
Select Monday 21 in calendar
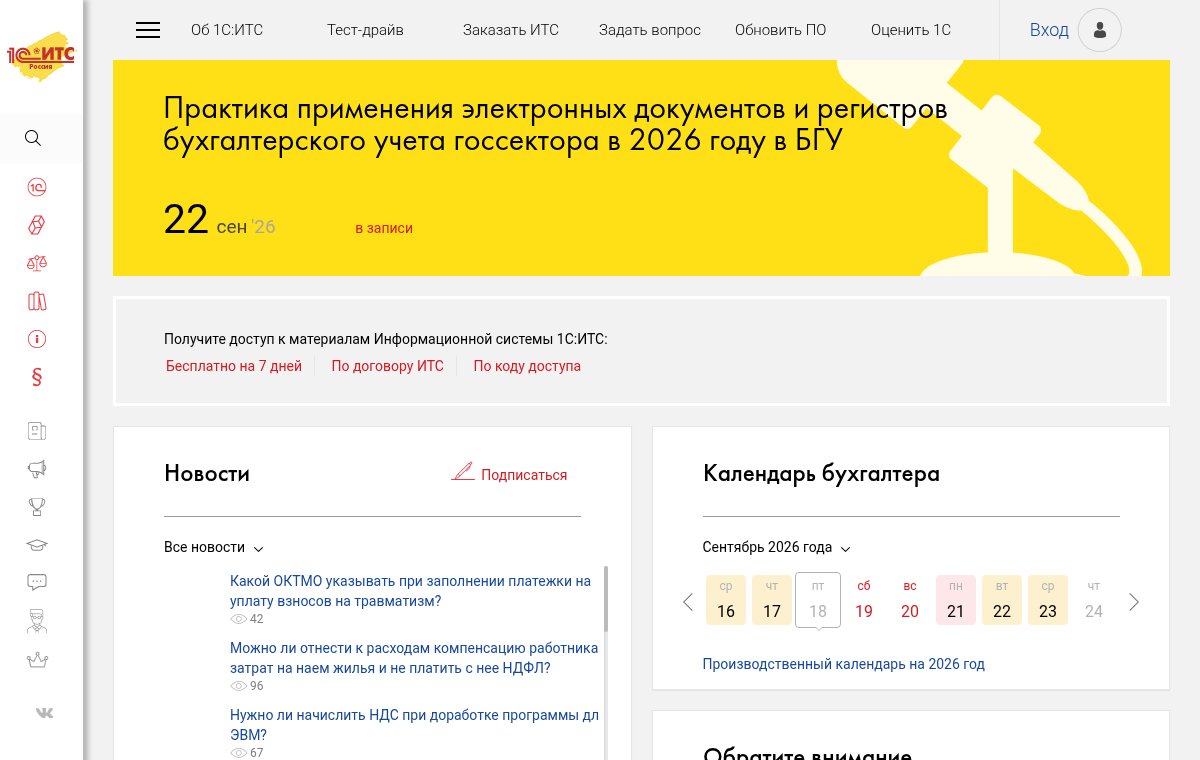click(x=956, y=600)
